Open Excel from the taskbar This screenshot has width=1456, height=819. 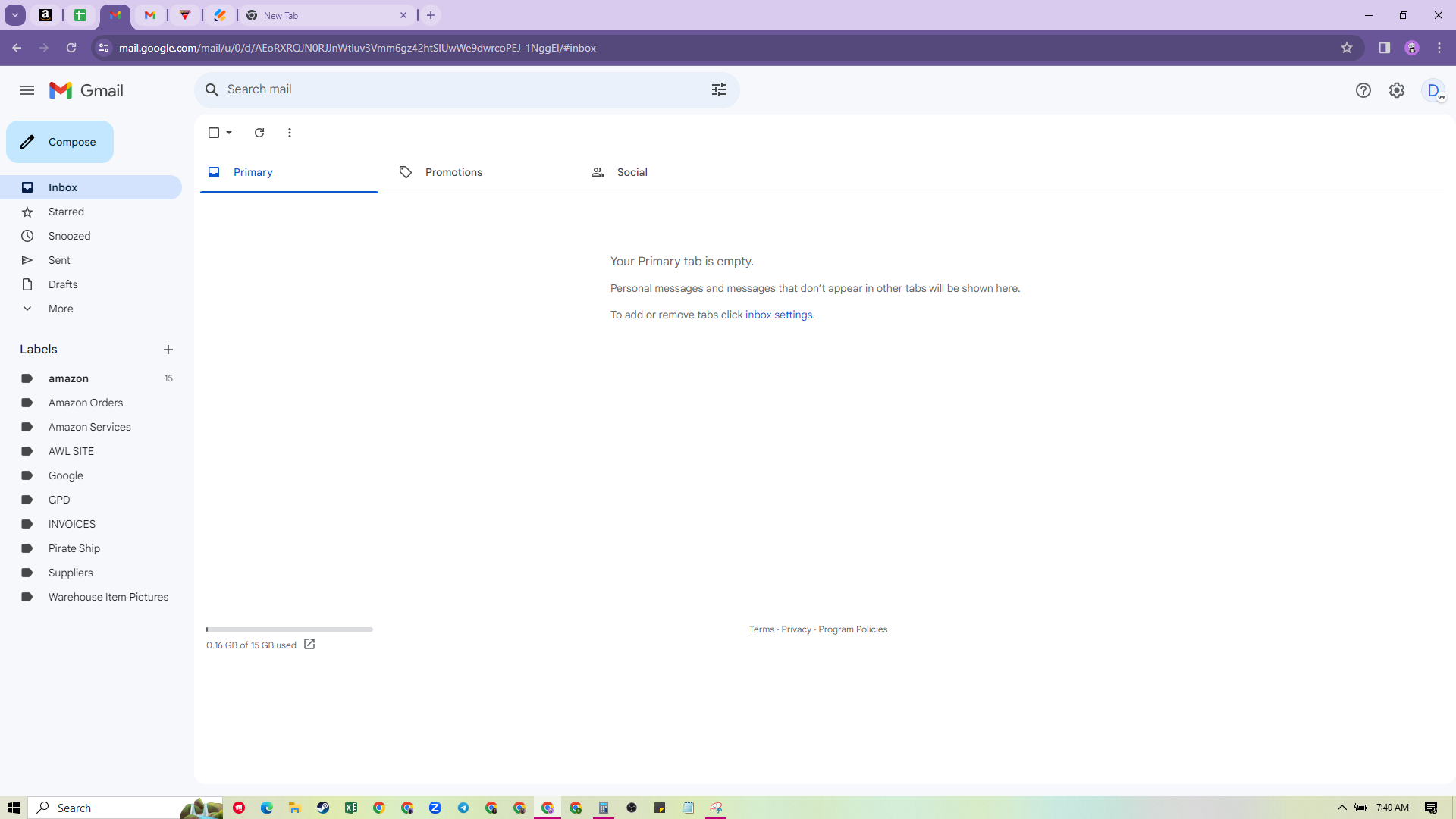click(351, 808)
